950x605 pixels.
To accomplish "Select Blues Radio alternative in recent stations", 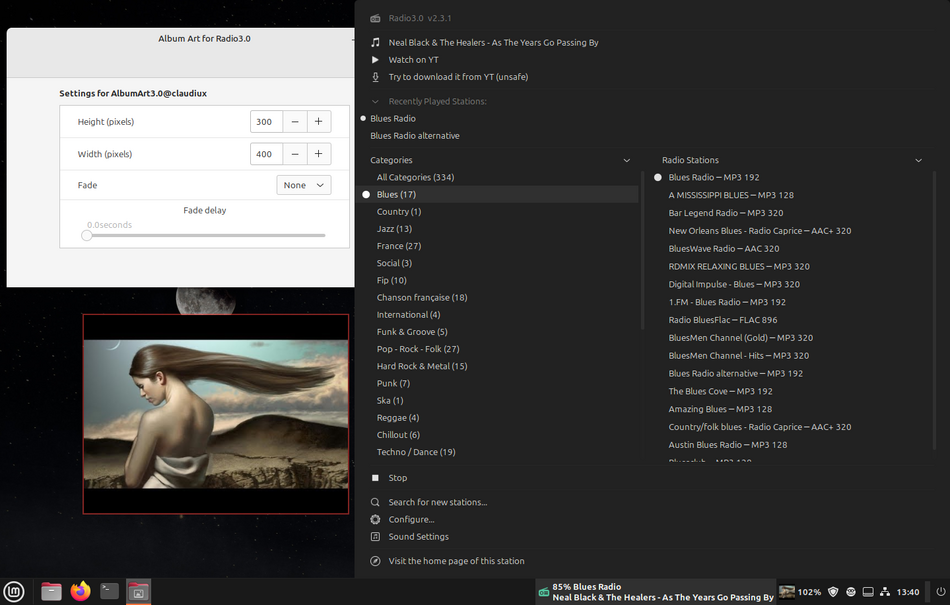I will [415, 136].
